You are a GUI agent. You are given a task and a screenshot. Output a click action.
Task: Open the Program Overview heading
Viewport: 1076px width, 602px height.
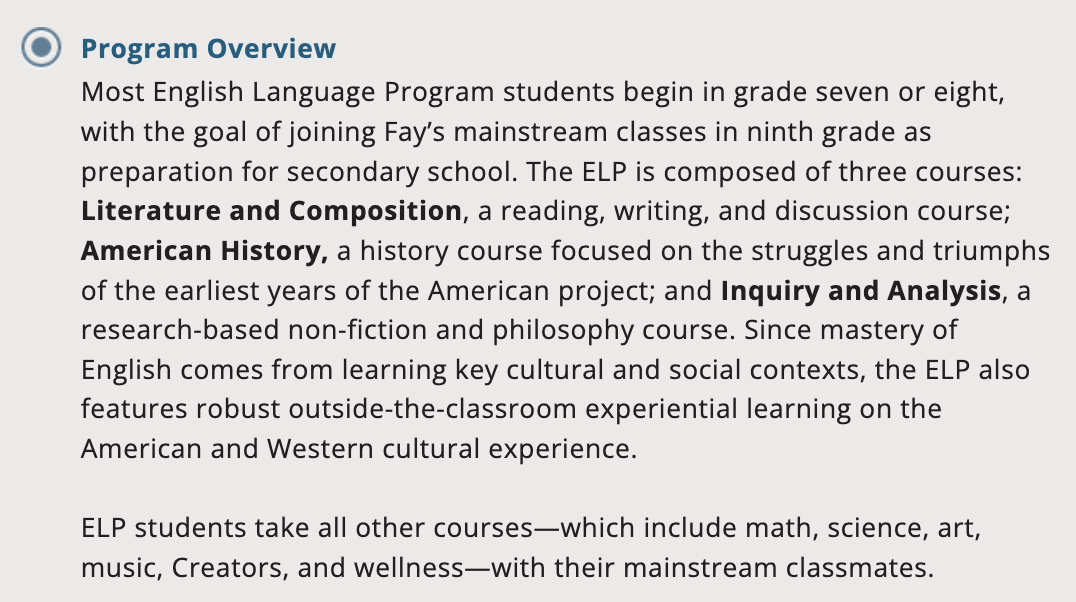(x=209, y=48)
